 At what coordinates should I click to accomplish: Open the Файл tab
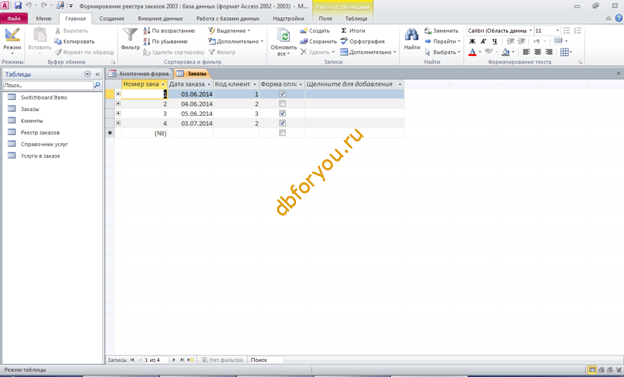click(14, 18)
